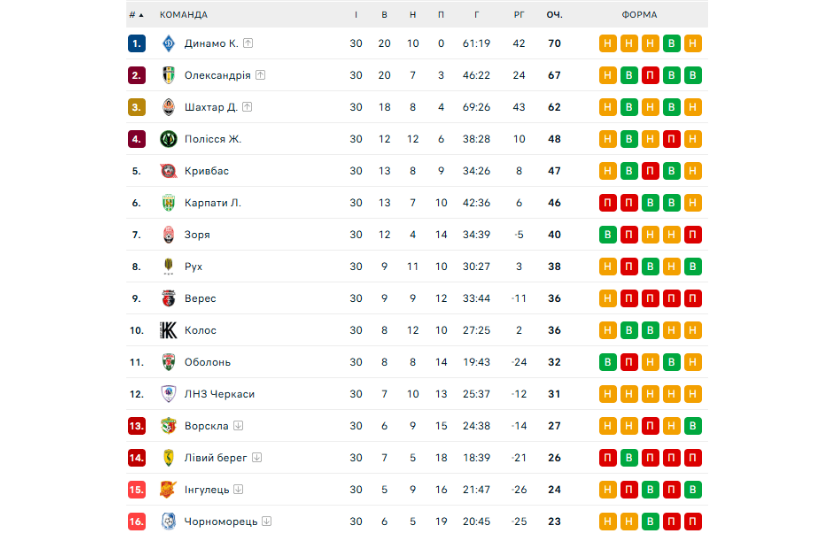Click the Dynamo K. team logo

168,43
